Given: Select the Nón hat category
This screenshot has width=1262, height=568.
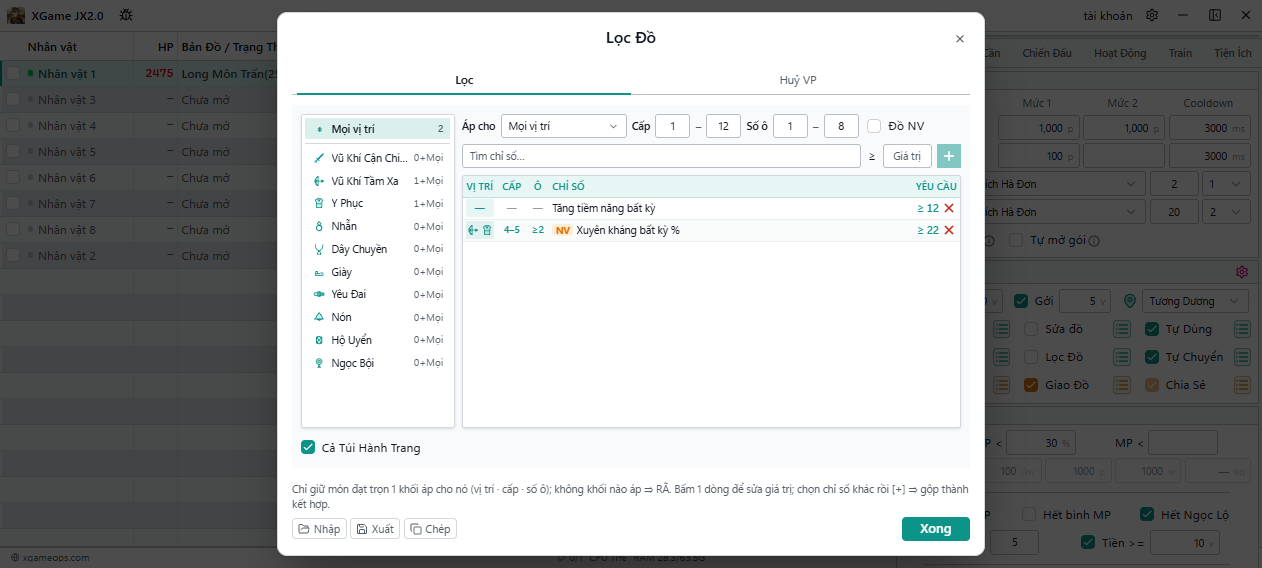Looking at the screenshot, I should 378,317.
